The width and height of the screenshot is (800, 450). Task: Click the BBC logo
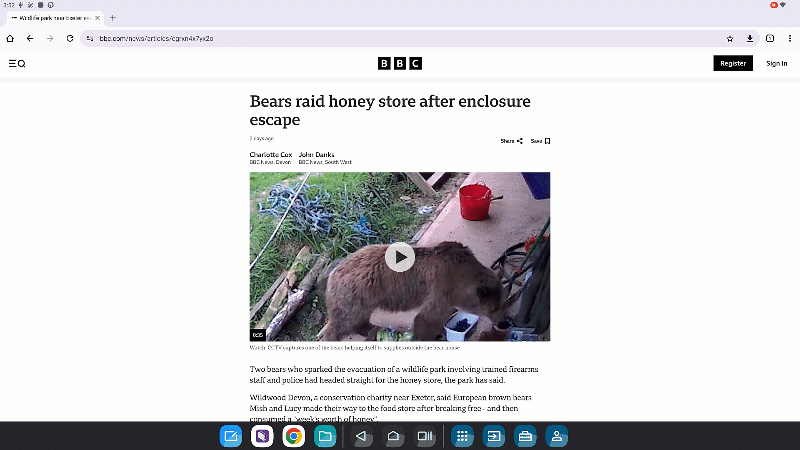point(400,64)
